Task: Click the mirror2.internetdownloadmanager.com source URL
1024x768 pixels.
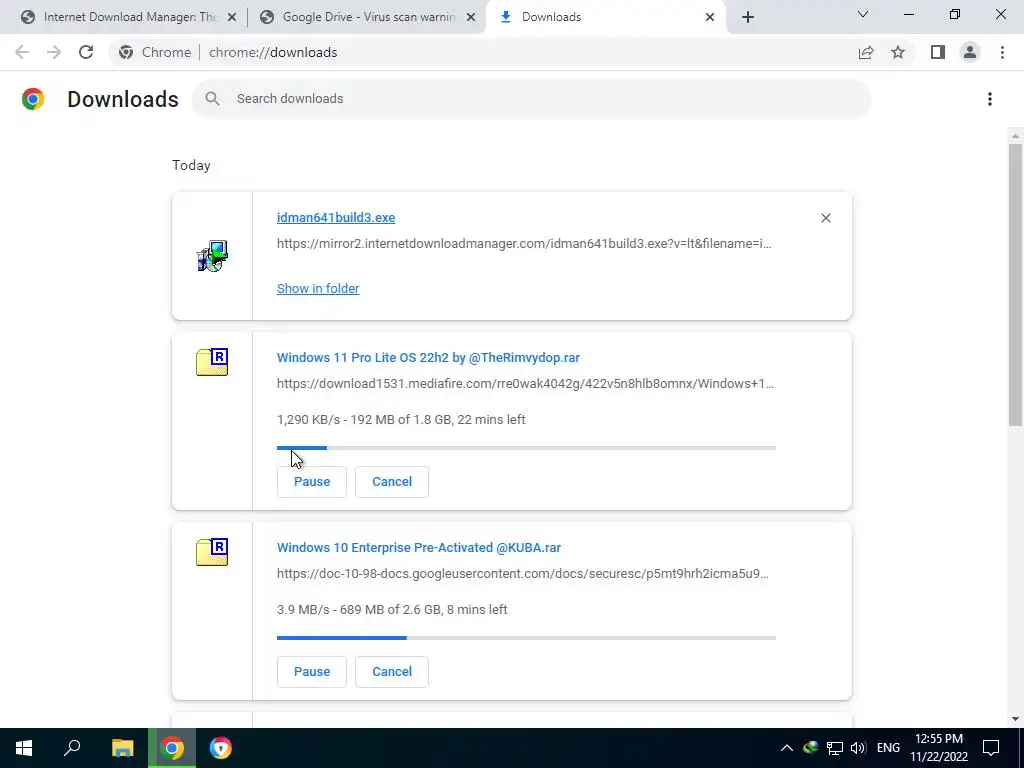Action: [524, 244]
